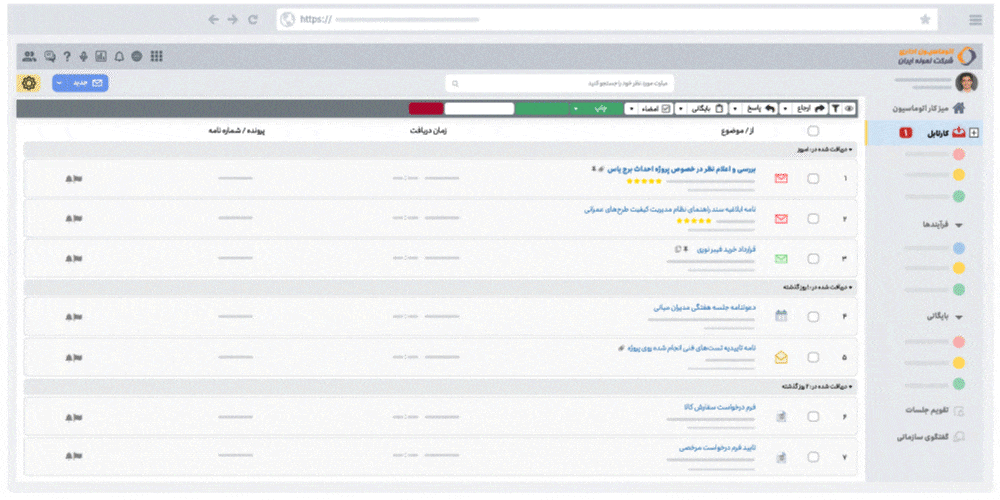Toggle the eye view icon in toolbar
This screenshot has height=500, width=1000.
click(850, 107)
